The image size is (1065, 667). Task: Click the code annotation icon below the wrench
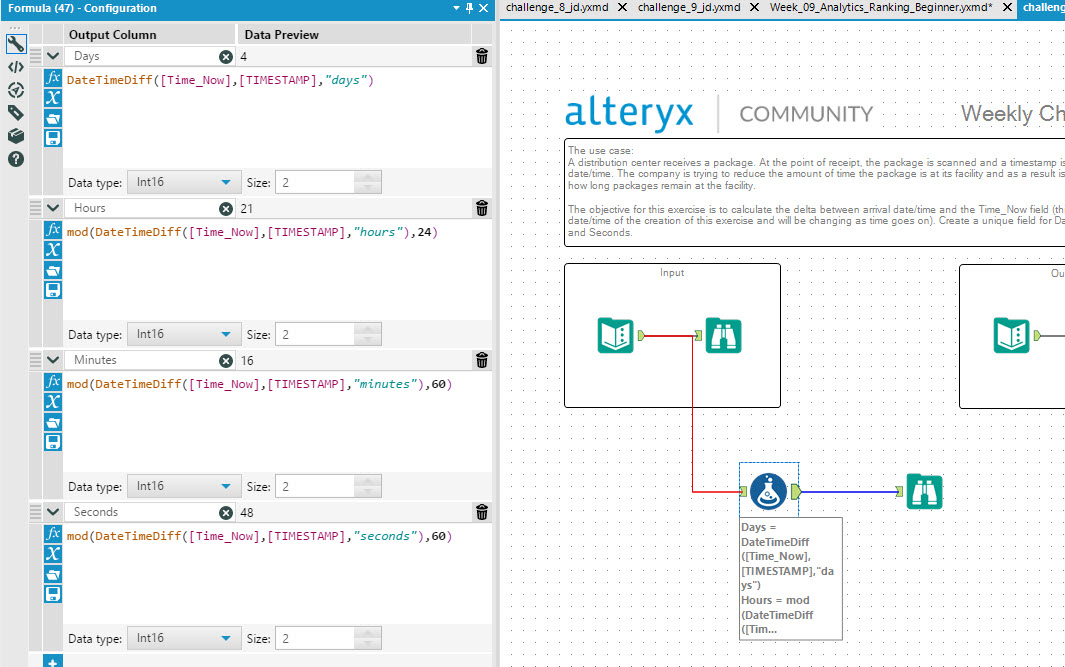(15, 67)
